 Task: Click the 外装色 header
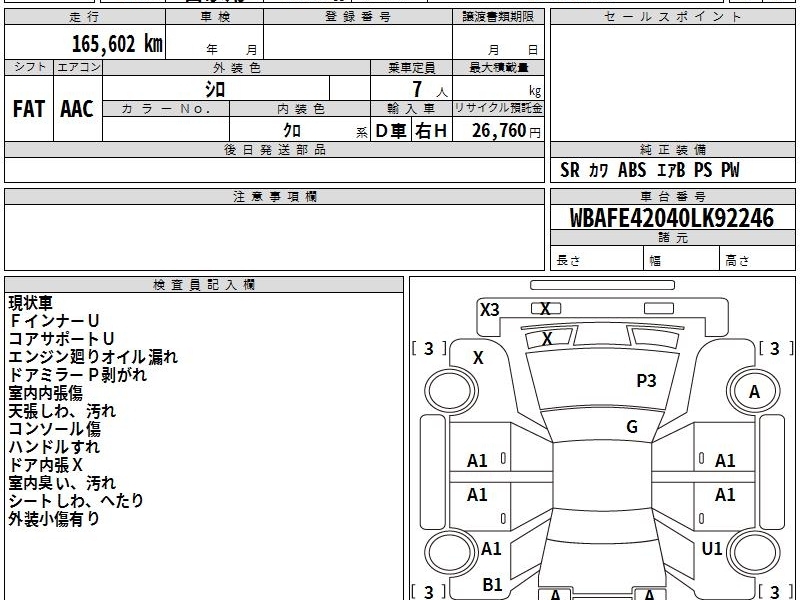[237, 67]
